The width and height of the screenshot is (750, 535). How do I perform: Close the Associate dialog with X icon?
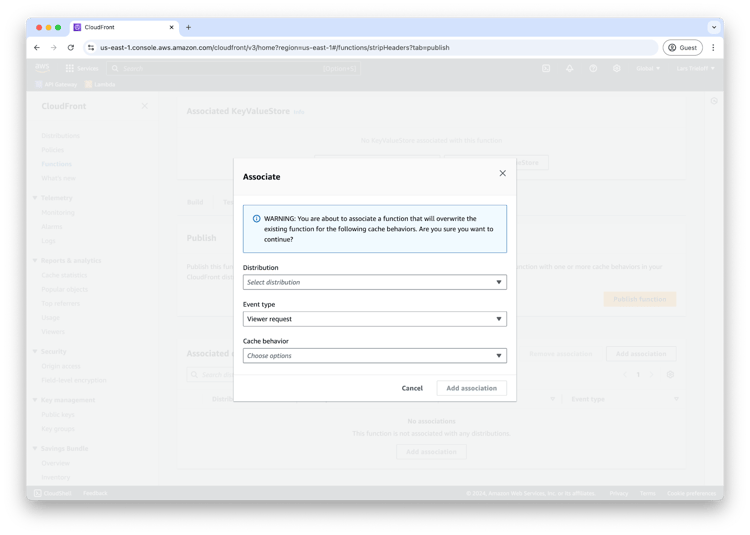502,173
